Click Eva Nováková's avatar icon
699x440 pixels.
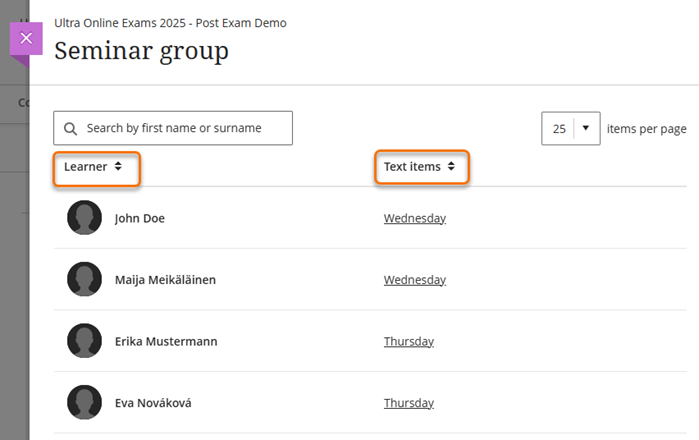[84, 403]
